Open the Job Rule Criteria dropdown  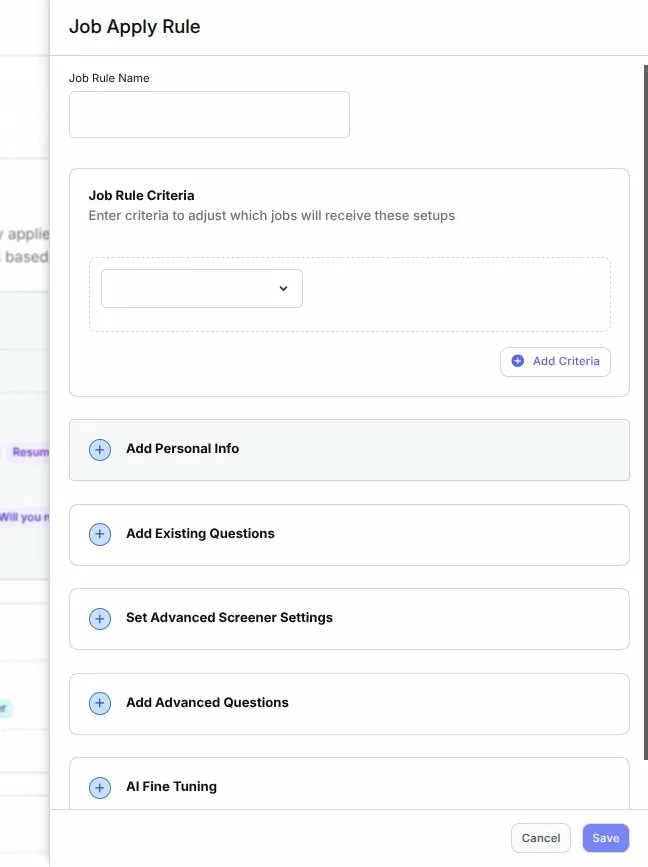201,288
